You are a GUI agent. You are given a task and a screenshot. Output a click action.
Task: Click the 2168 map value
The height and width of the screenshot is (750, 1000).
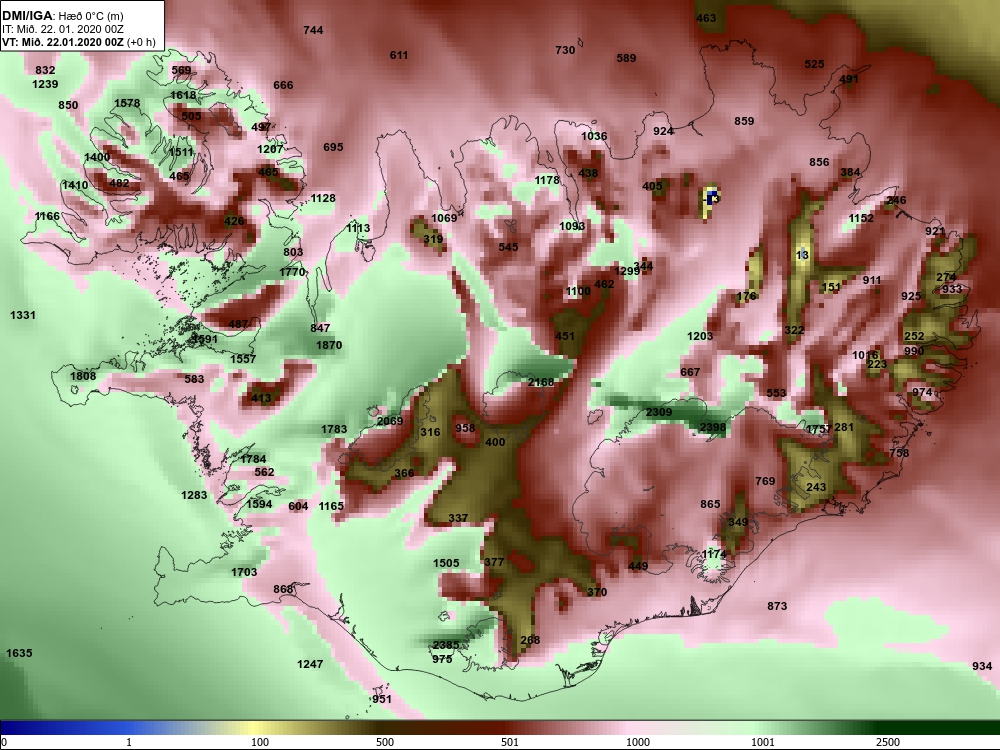(x=541, y=381)
